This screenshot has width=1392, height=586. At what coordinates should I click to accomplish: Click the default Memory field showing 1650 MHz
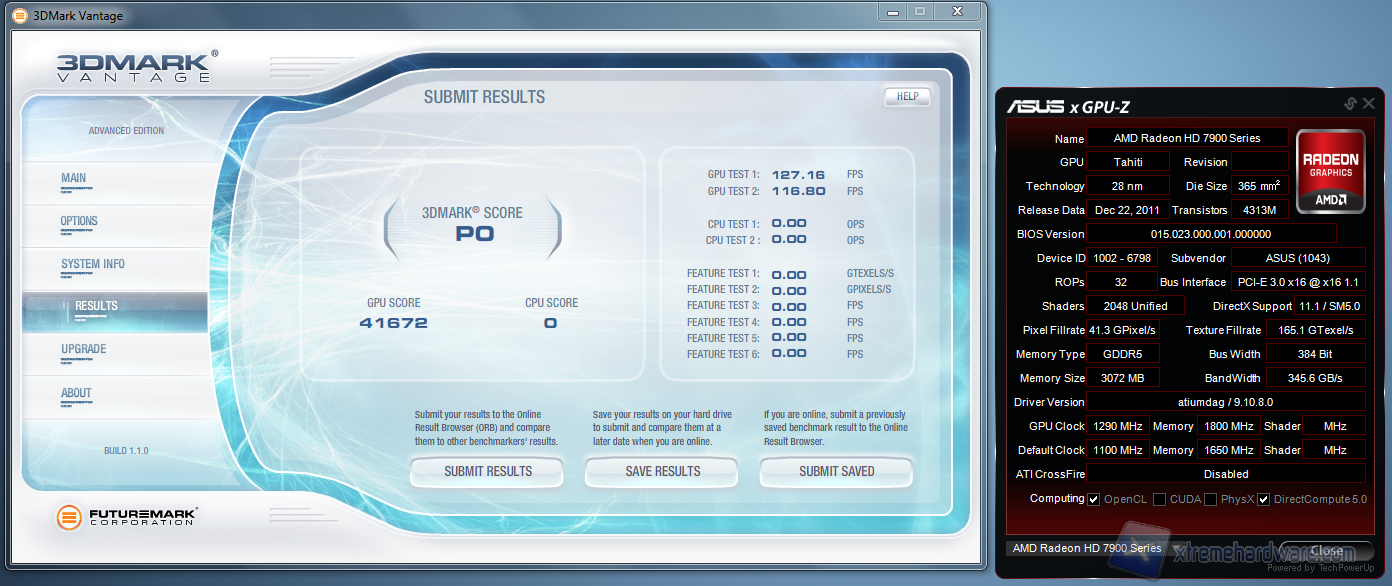1228,450
